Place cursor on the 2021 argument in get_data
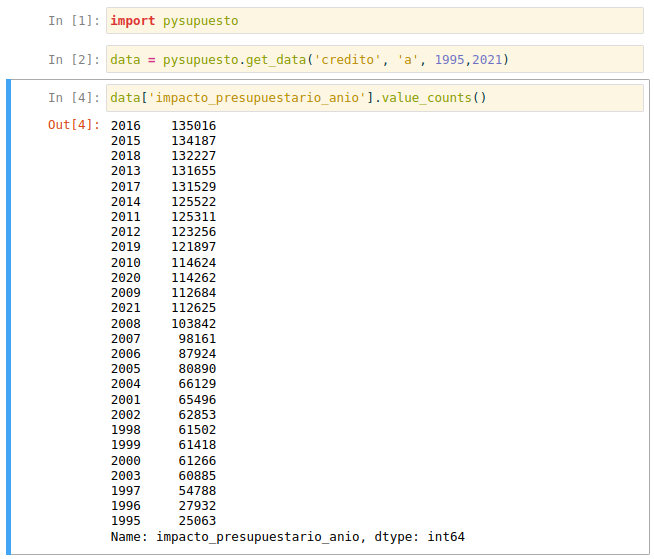 [x=487, y=60]
